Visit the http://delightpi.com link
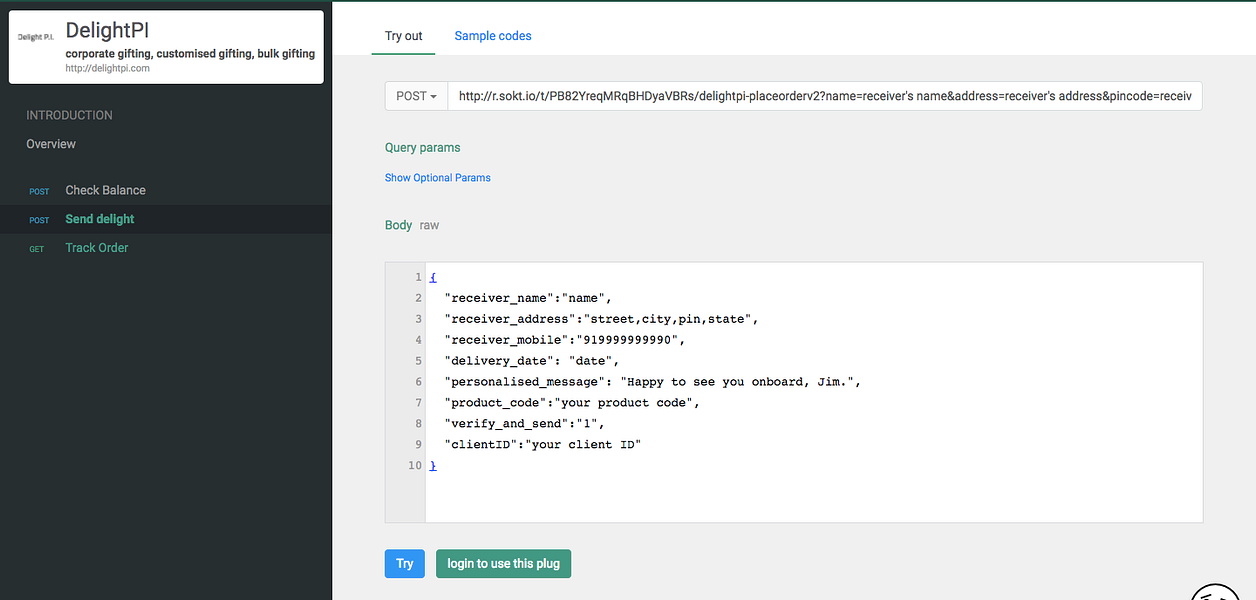The height and width of the screenshot is (600, 1256). point(107,68)
